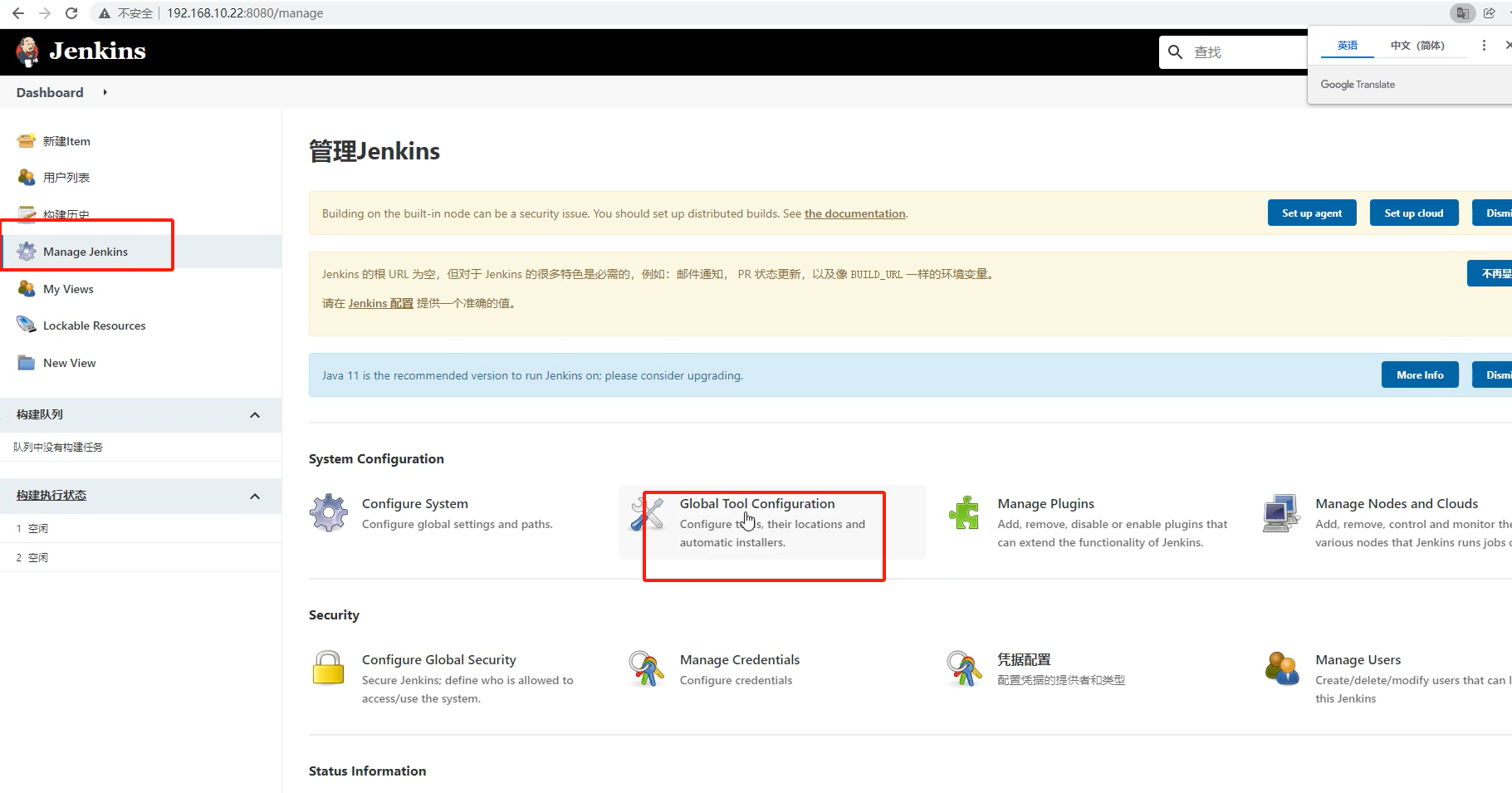1512x793 pixels.
Task: Open the Jenkins 配置 link
Action: tap(381, 303)
